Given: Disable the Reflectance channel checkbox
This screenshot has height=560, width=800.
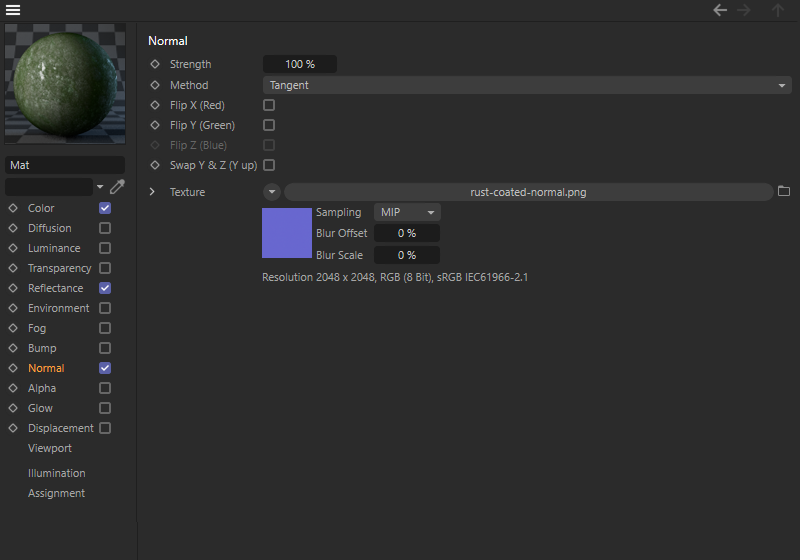Looking at the screenshot, I should click(x=105, y=288).
